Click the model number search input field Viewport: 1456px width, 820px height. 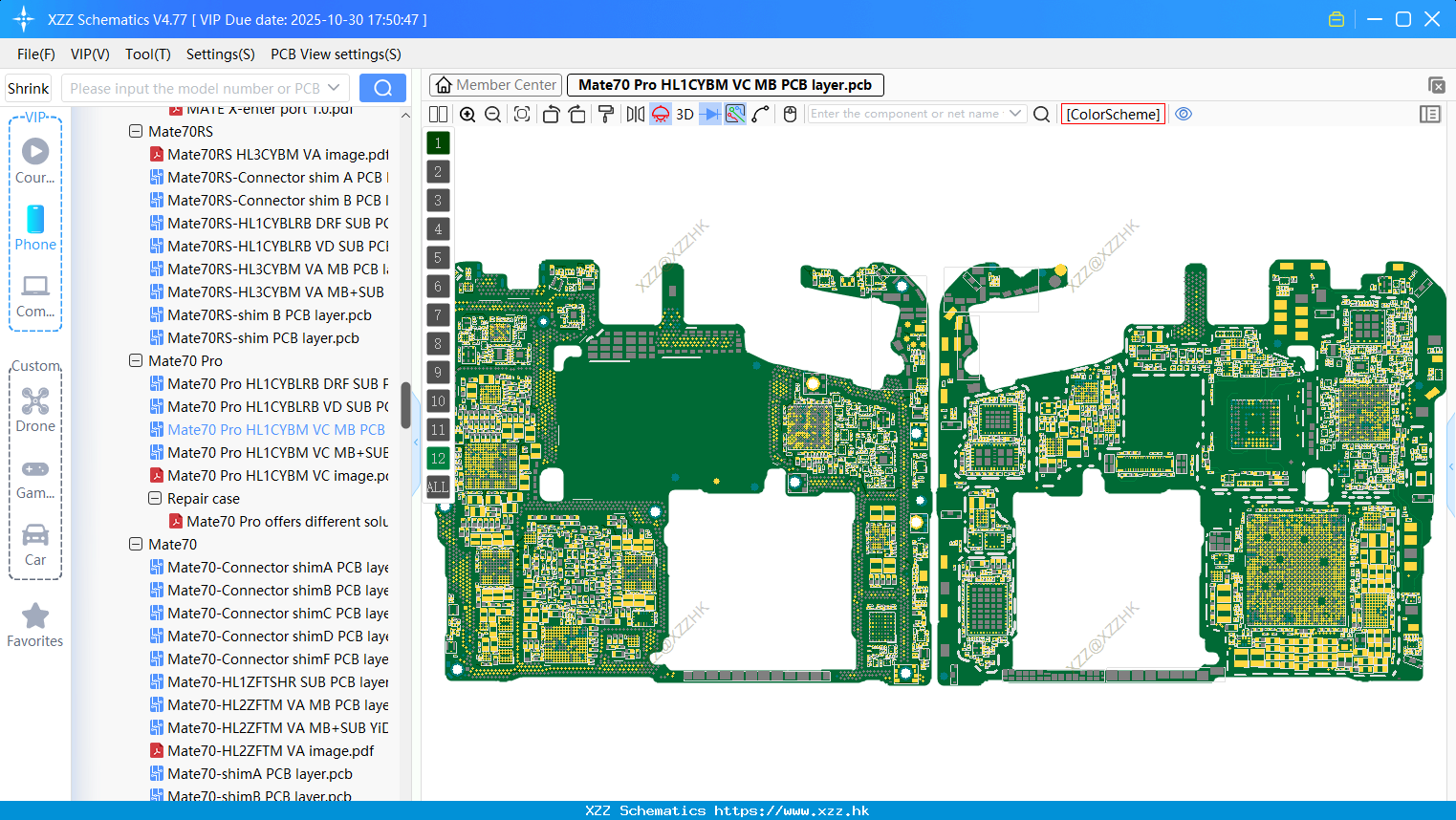(196, 88)
